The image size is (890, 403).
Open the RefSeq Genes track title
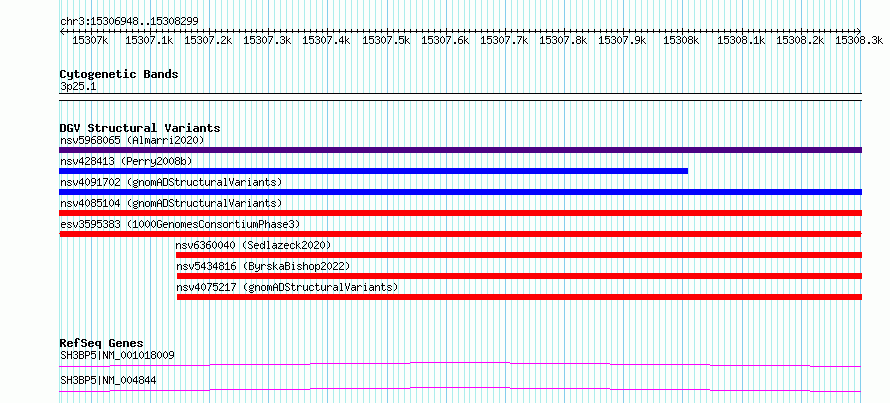(x=102, y=343)
